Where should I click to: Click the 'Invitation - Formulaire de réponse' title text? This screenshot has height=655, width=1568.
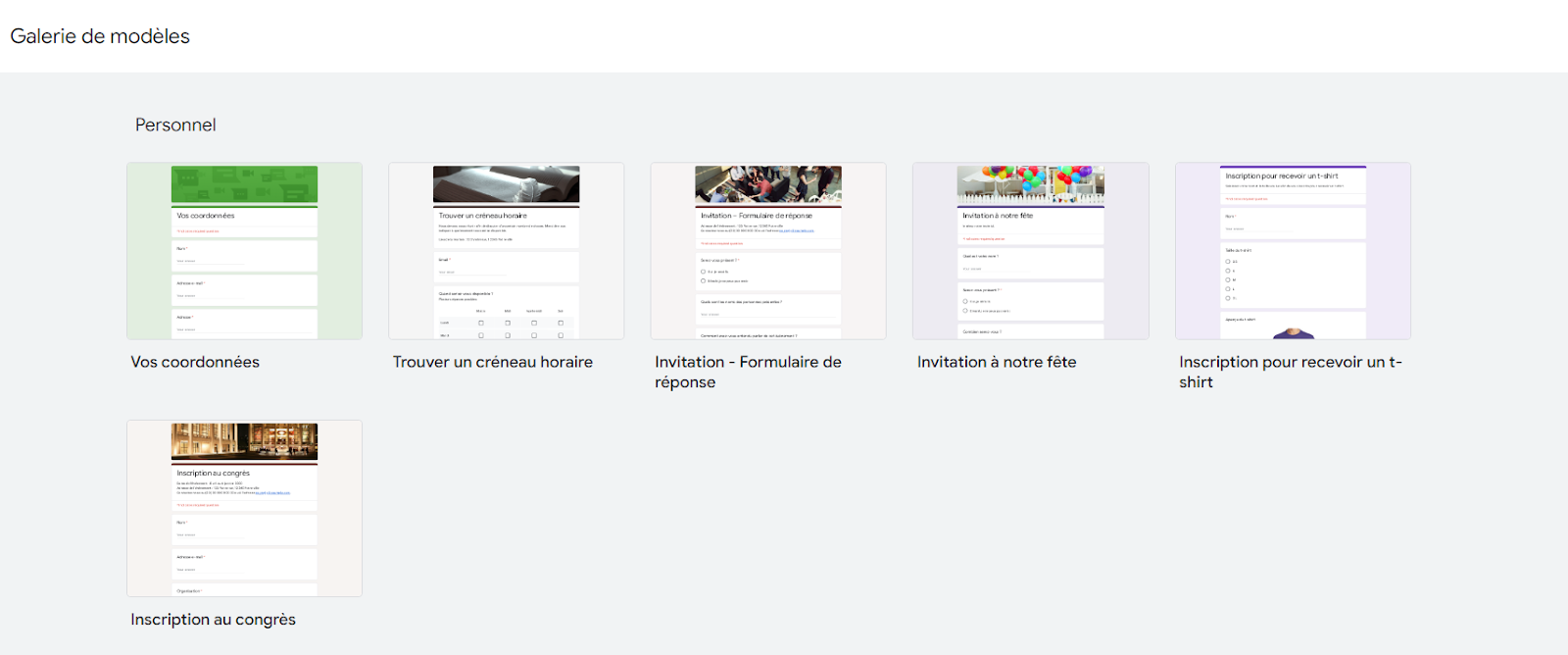coord(749,372)
